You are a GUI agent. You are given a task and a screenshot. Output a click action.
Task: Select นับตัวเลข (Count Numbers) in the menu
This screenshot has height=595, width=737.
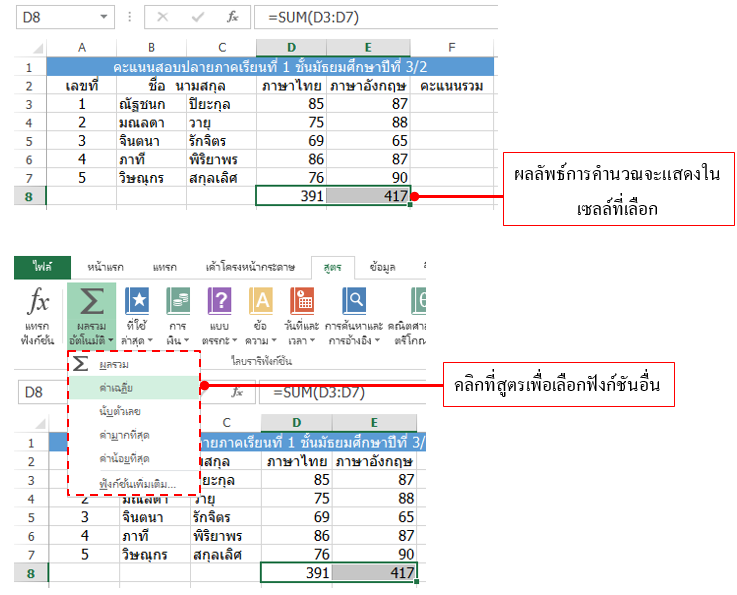(x=120, y=410)
